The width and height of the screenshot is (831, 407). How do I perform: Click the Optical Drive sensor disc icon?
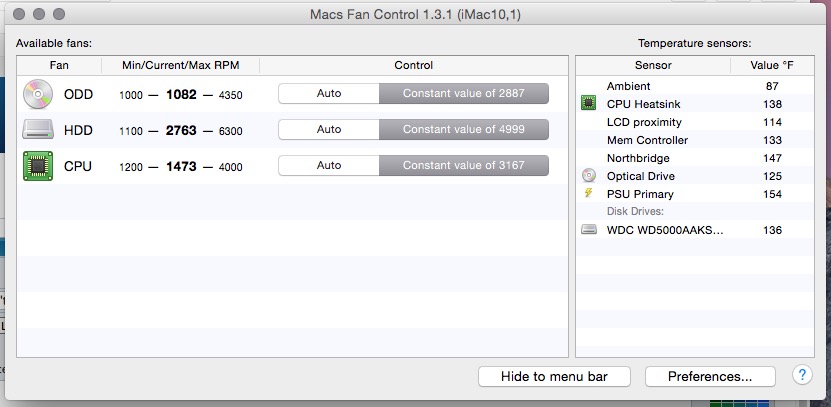588,175
